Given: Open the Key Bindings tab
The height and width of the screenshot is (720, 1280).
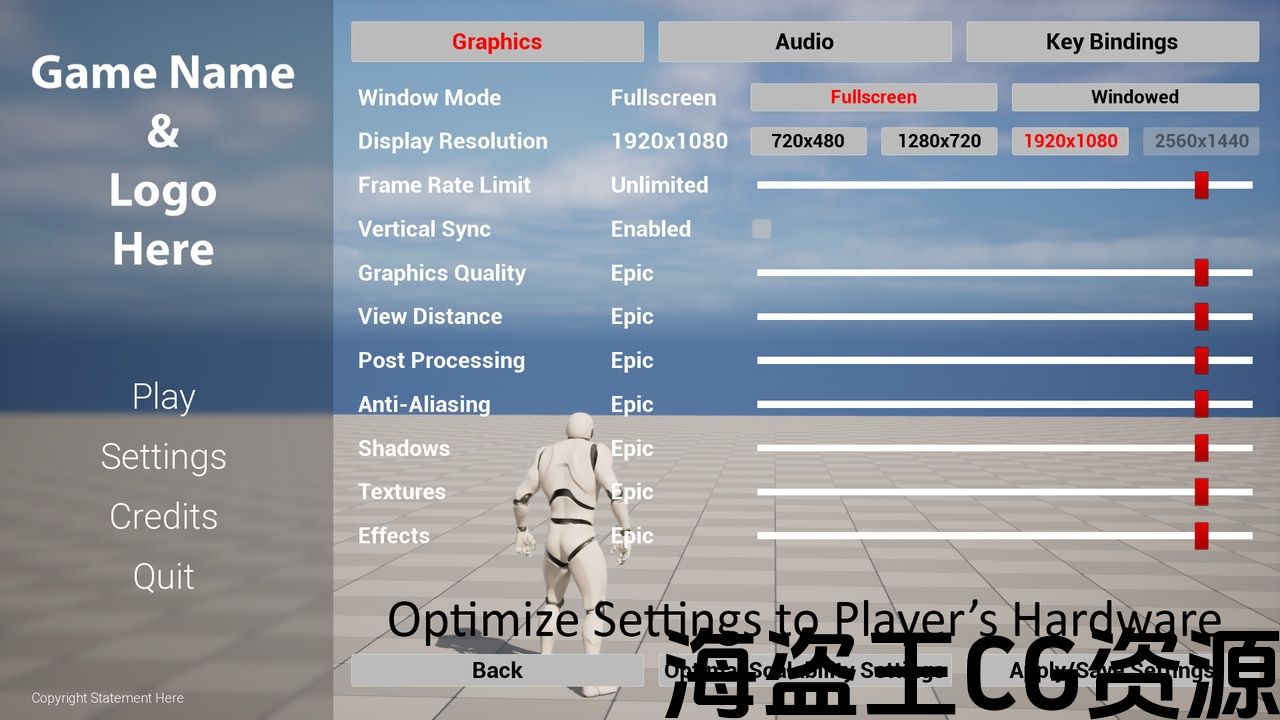Looking at the screenshot, I should coord(1112,42).
